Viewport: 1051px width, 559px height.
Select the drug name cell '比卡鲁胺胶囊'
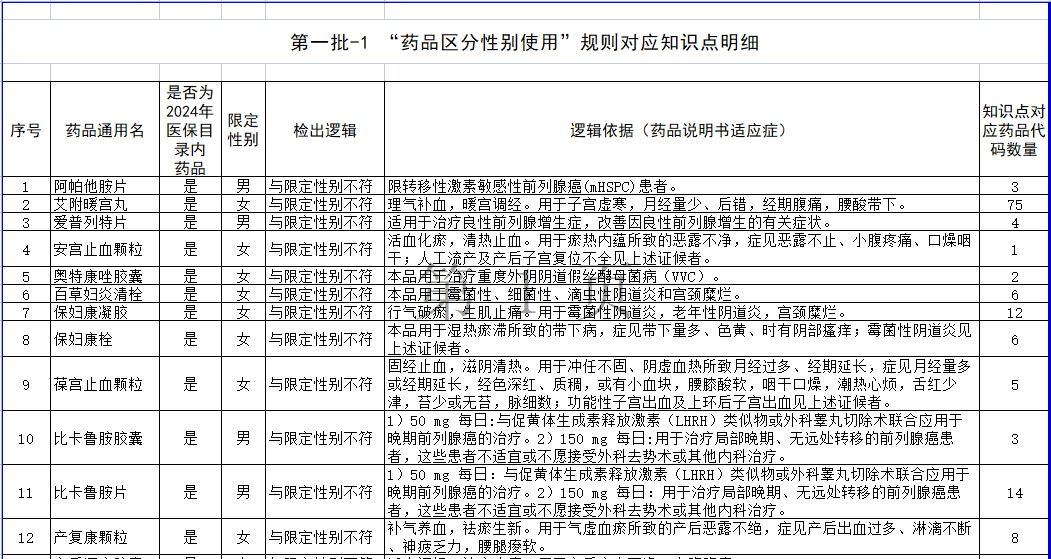pos(105,438)
